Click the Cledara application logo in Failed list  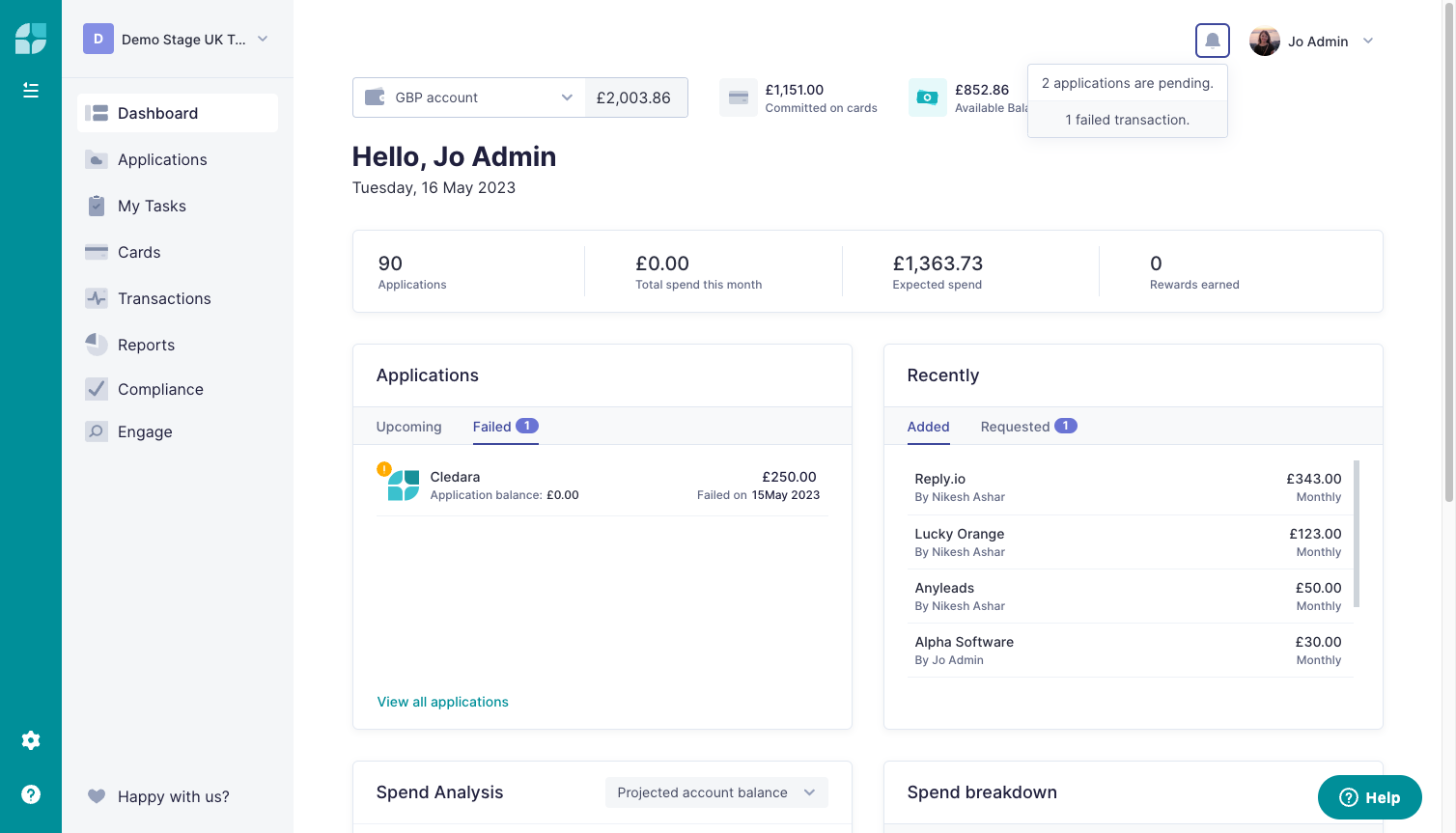(x=404, y=486)
